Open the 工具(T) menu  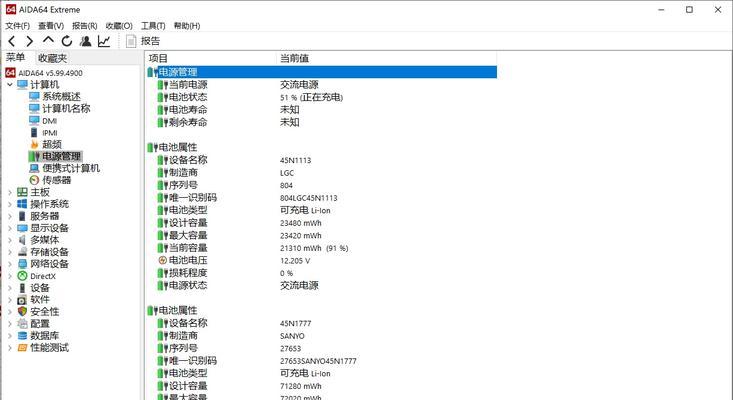[x=153, y=26]
